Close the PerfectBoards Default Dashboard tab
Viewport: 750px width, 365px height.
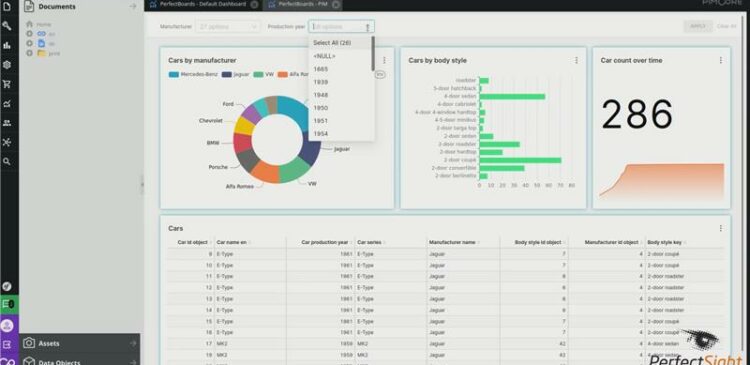tap(254, 4)
